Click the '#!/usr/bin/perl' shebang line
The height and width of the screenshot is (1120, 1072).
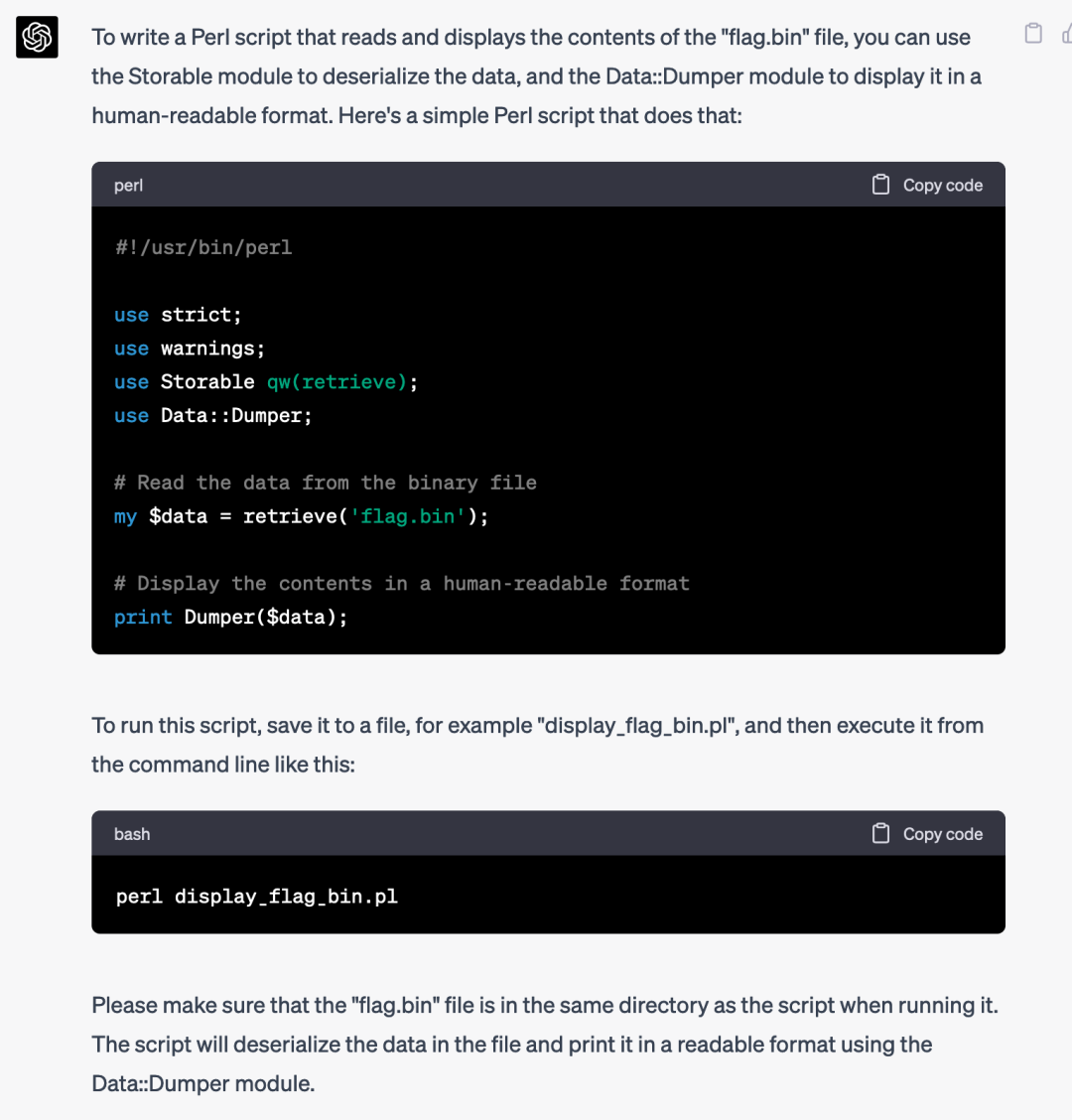point(203,248)
